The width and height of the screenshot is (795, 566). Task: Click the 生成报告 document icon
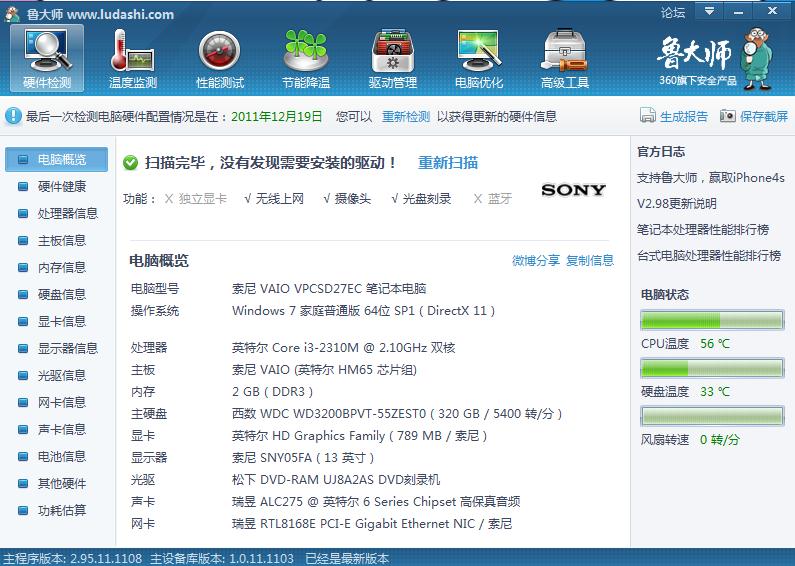pos(647,116)
